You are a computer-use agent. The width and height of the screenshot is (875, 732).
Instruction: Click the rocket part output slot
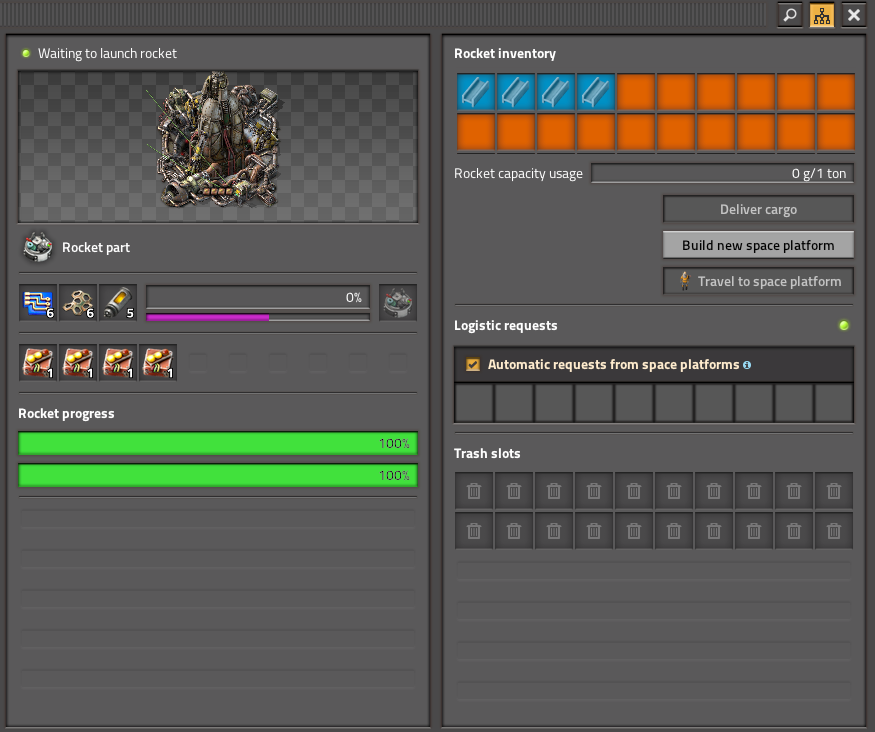click(398, 302)
